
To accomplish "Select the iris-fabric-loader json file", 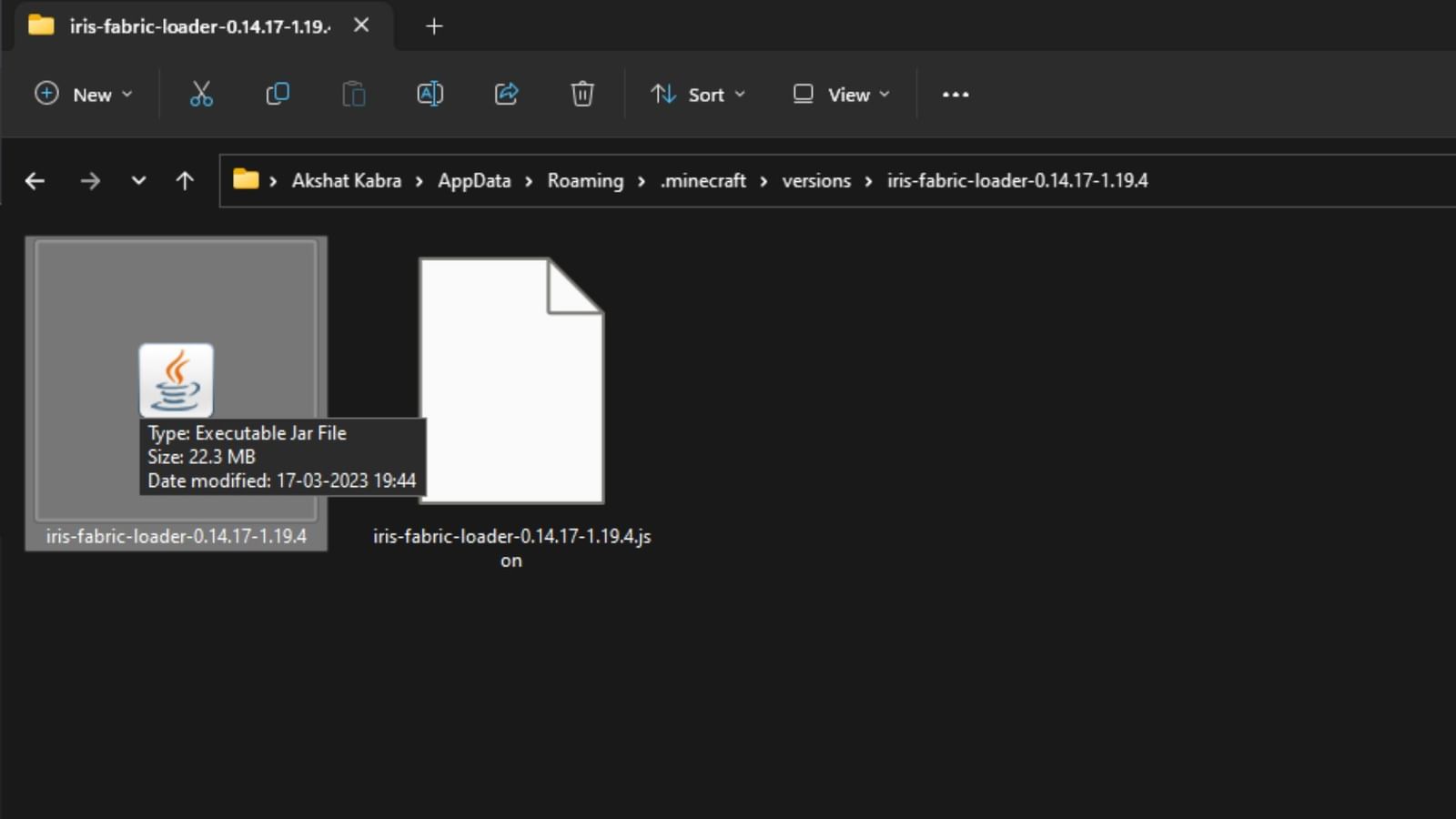I will click(x=511, y=379).
